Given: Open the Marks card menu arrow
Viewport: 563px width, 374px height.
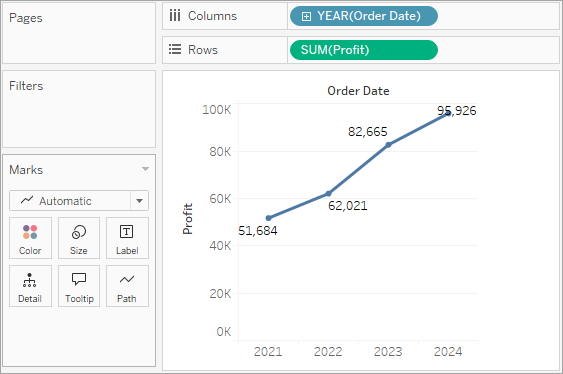Looking at the screenshot, I should coord(145,169).
